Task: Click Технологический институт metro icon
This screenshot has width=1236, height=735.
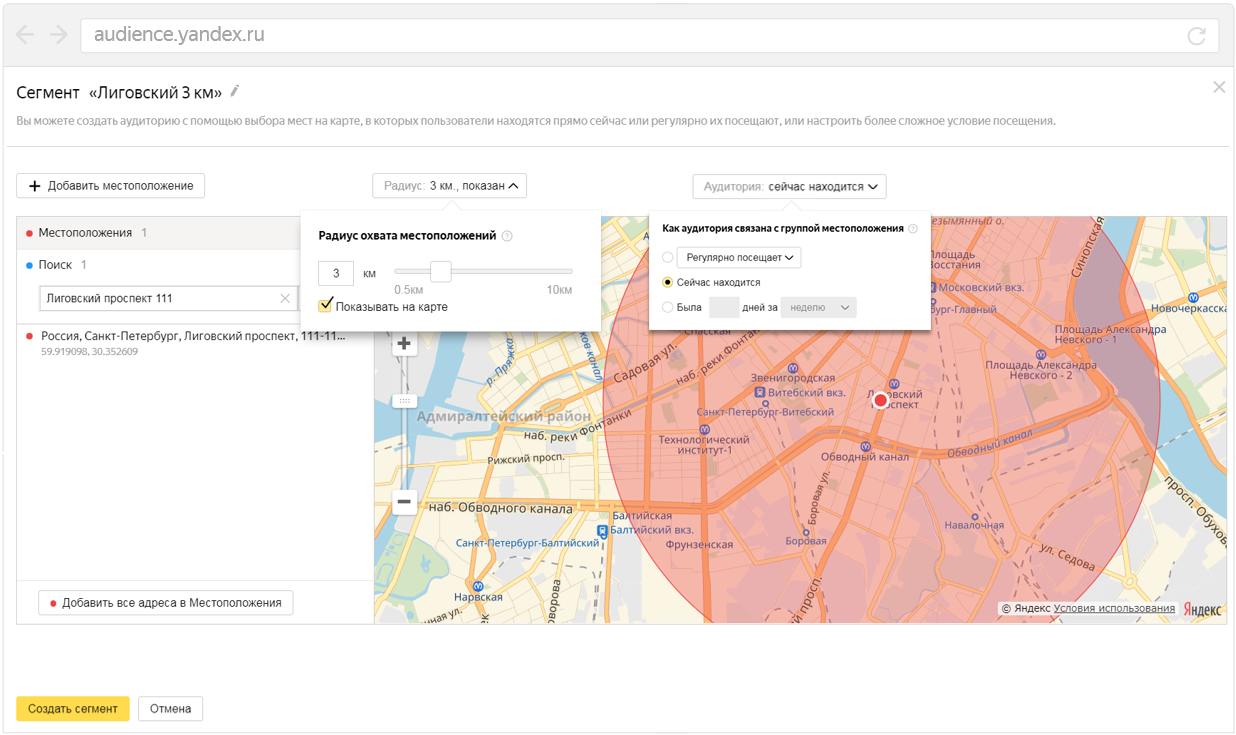Action: click(707, 427)
